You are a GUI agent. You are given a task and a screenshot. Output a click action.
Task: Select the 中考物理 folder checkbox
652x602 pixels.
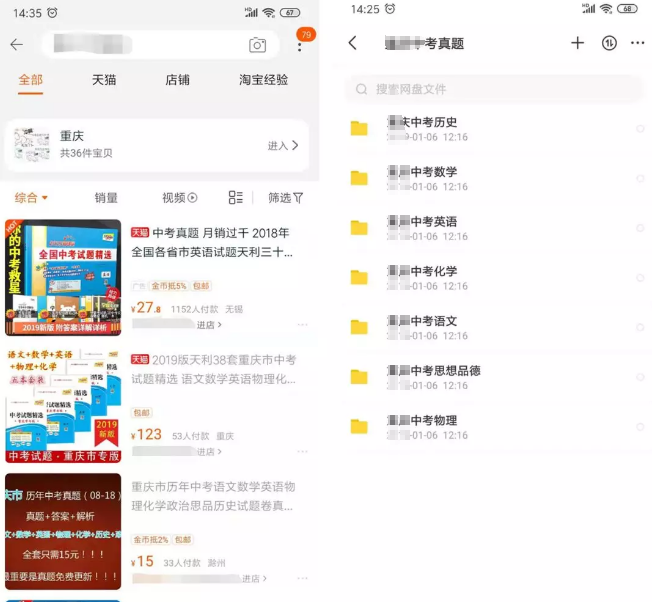point(640,427)
